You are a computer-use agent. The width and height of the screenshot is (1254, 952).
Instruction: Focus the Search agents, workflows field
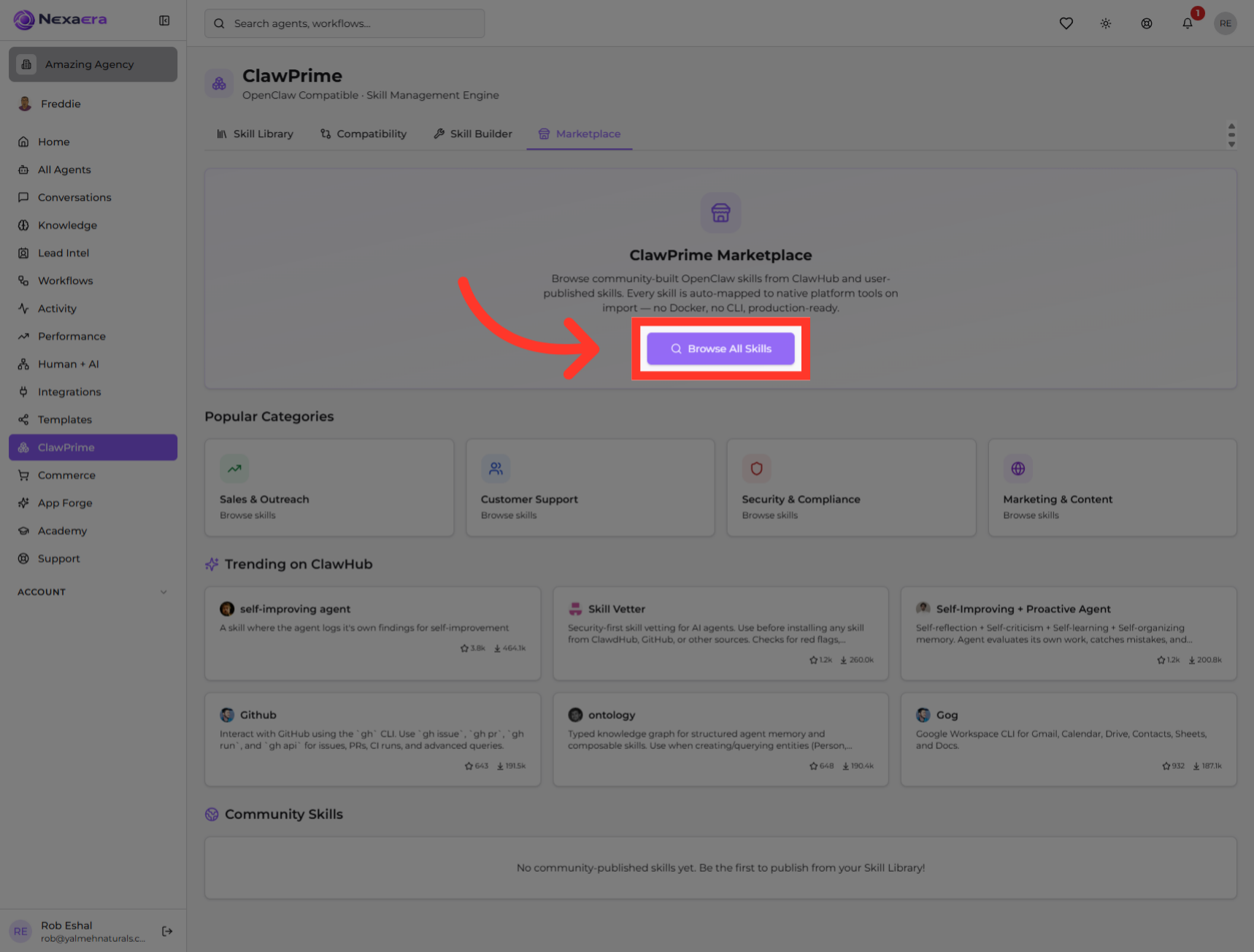click(345, 23)
